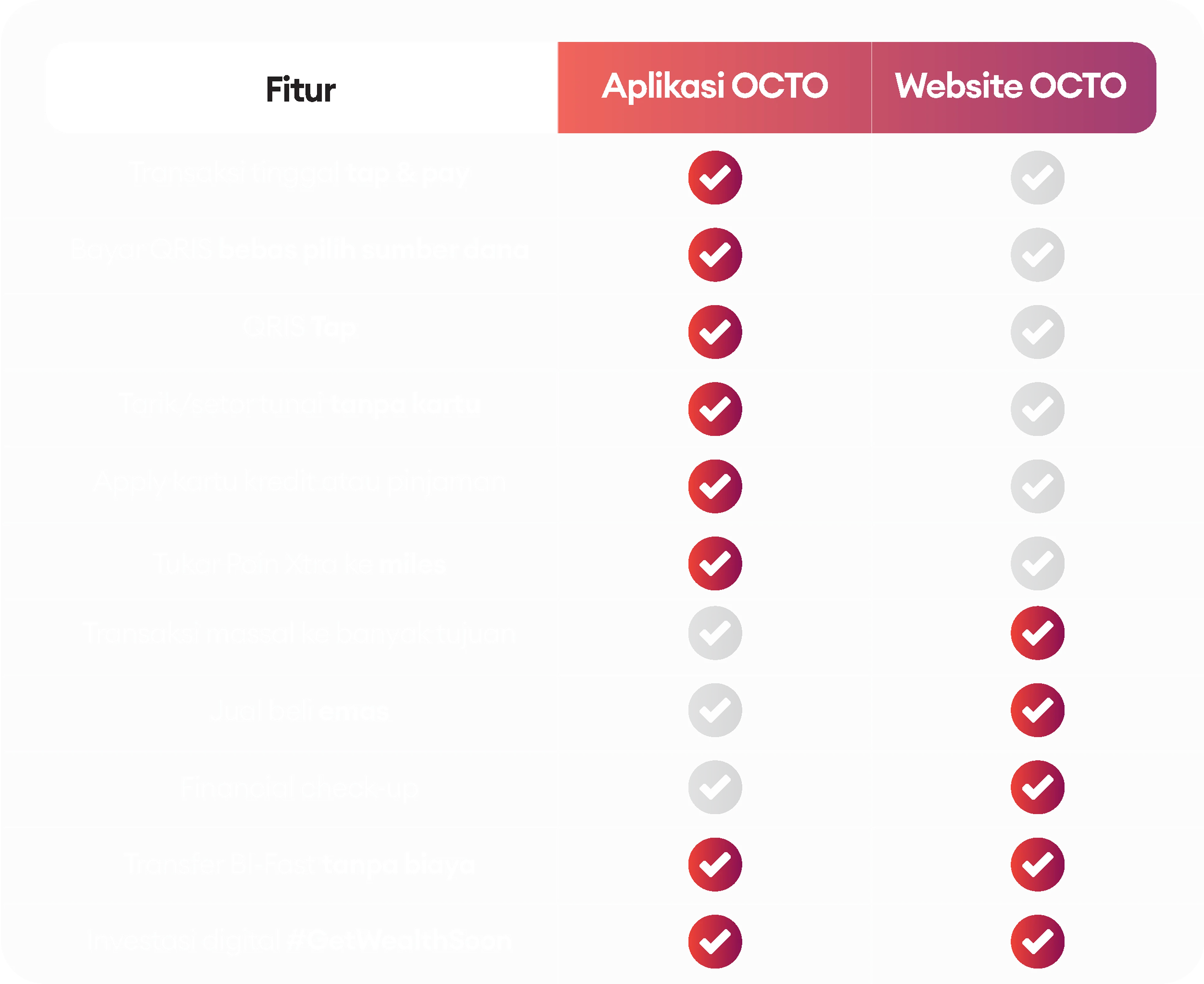The image size is (1204, 984).
Task: Click Aplikasi OCTO checkmark for Transfer BI-Fast
Action: pyautogui.click(x=715, y=864)
